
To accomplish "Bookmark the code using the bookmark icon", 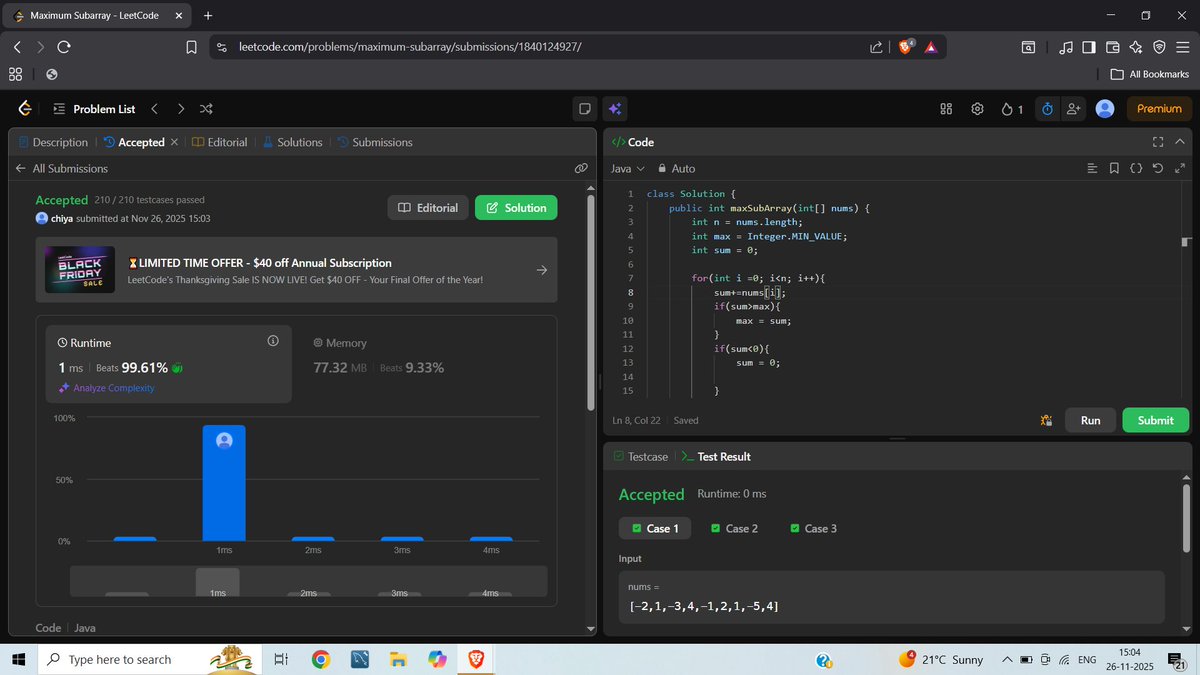I will (x=1115, y=168).
